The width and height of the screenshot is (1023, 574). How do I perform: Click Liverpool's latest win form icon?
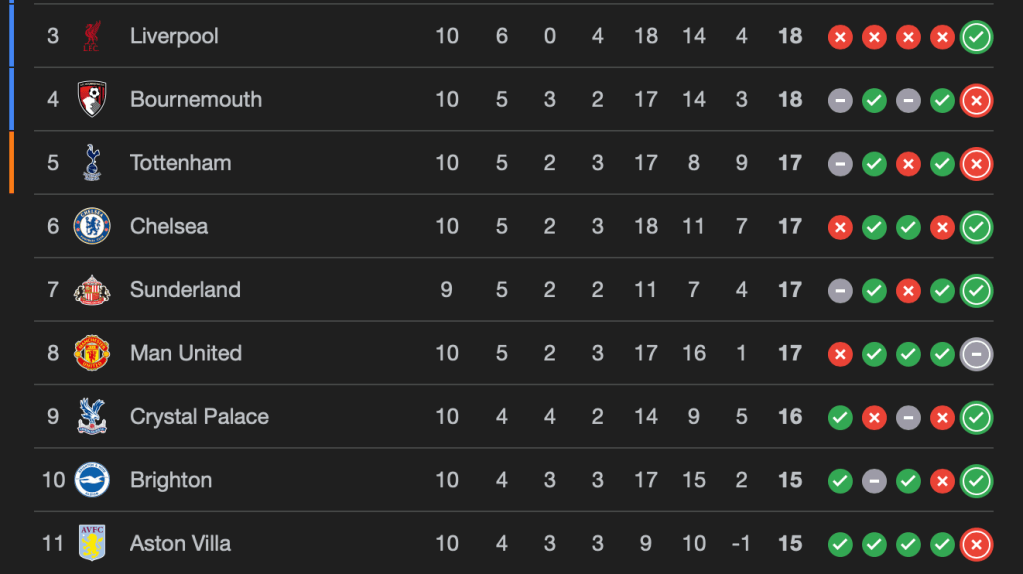click(x=976, y=37)
